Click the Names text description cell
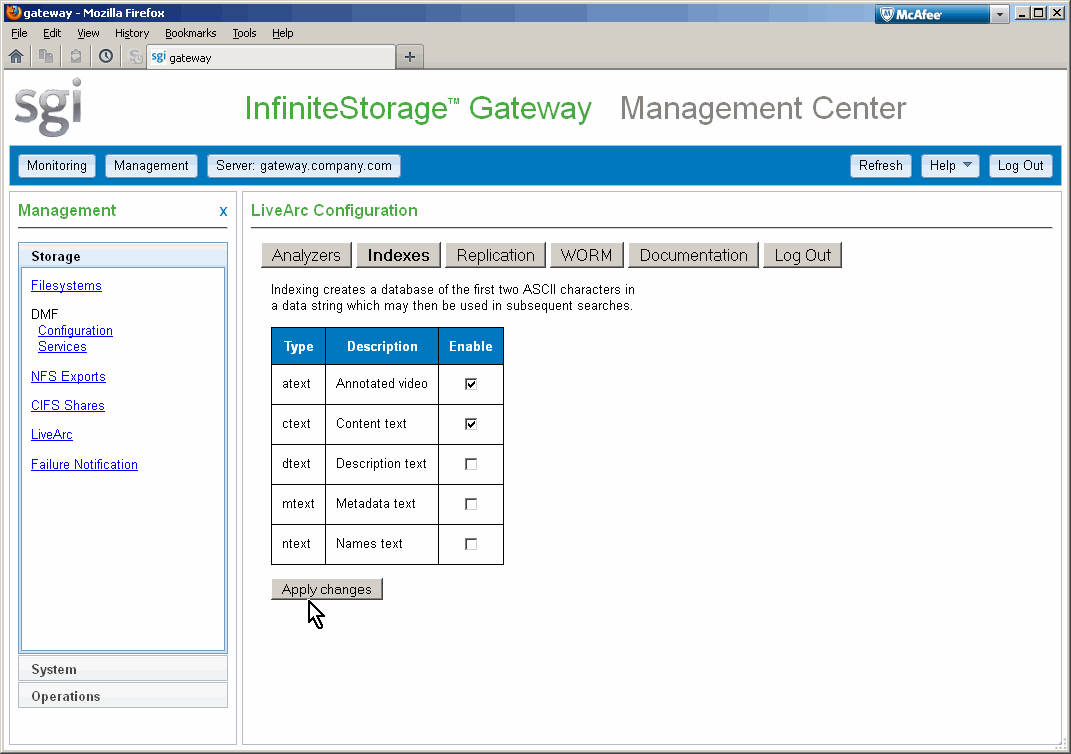The height and width of the screenshot is (754, 1071). click(x=382, y=544)
